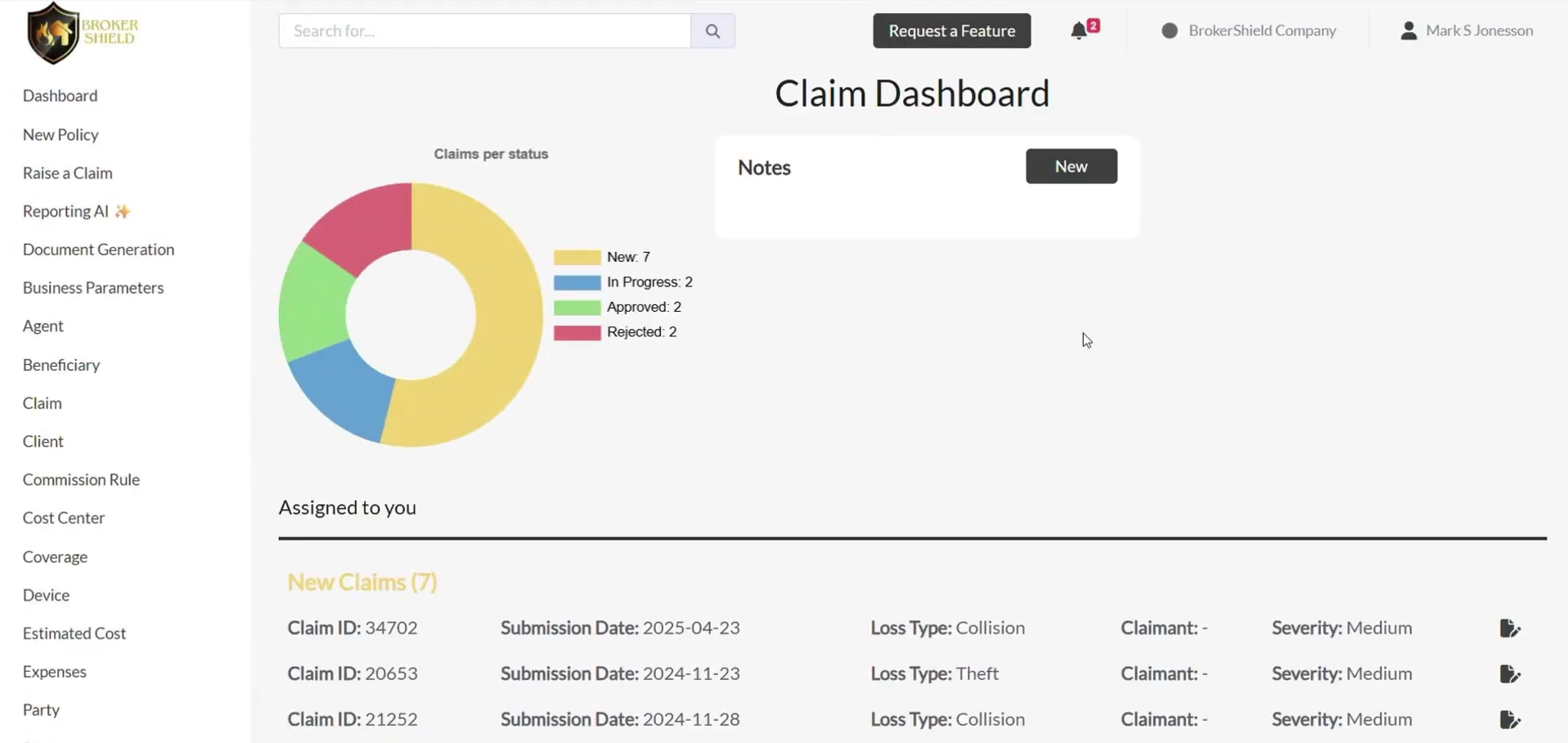Go to Estimated Cost
1568x743 pixels.
click(74, 633)
